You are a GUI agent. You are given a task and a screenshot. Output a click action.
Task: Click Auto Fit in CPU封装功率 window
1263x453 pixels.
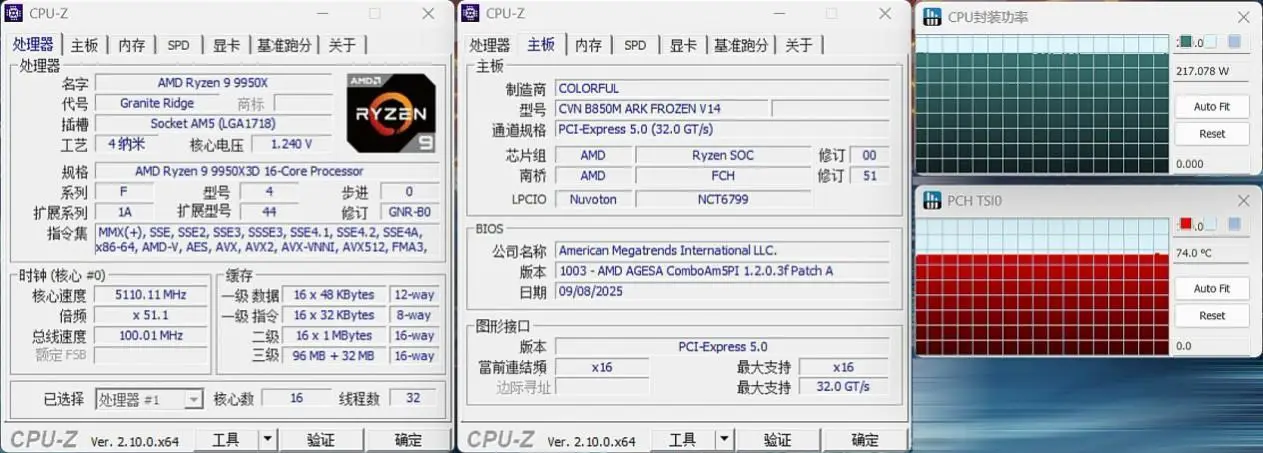pyautogui.click(x=1212, y=106)
